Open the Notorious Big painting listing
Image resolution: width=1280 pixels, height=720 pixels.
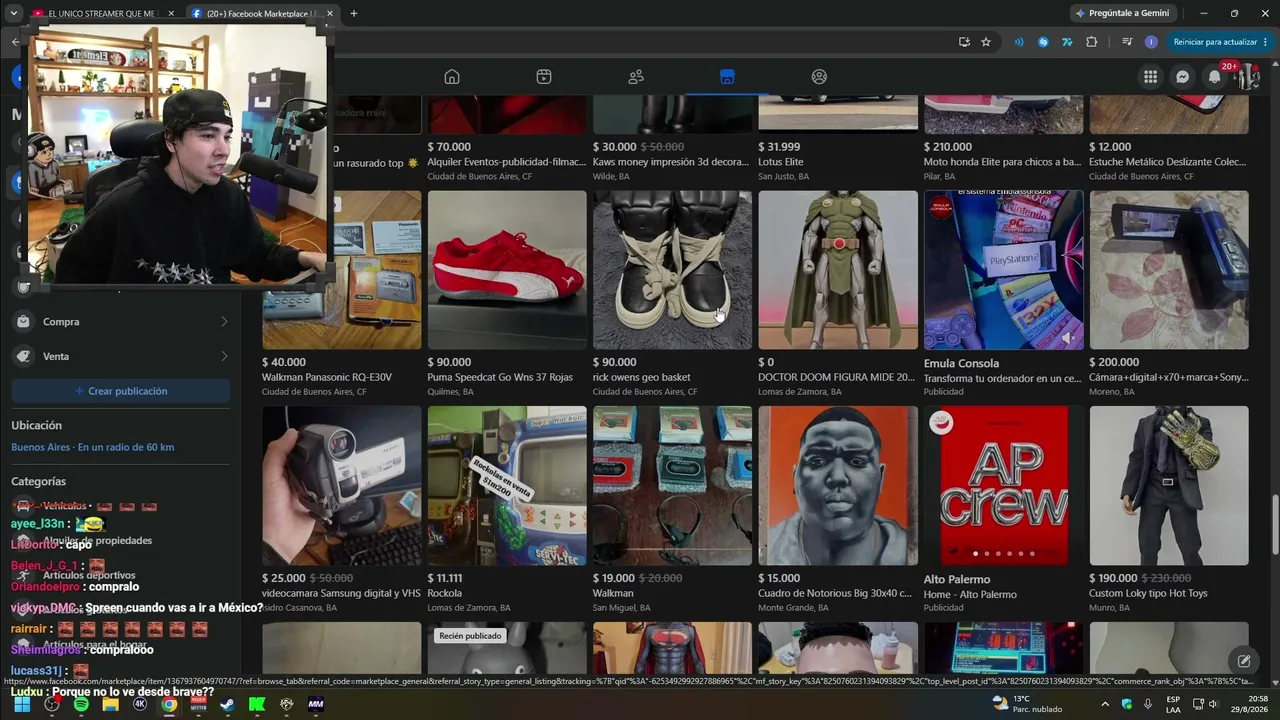point(838,486)
